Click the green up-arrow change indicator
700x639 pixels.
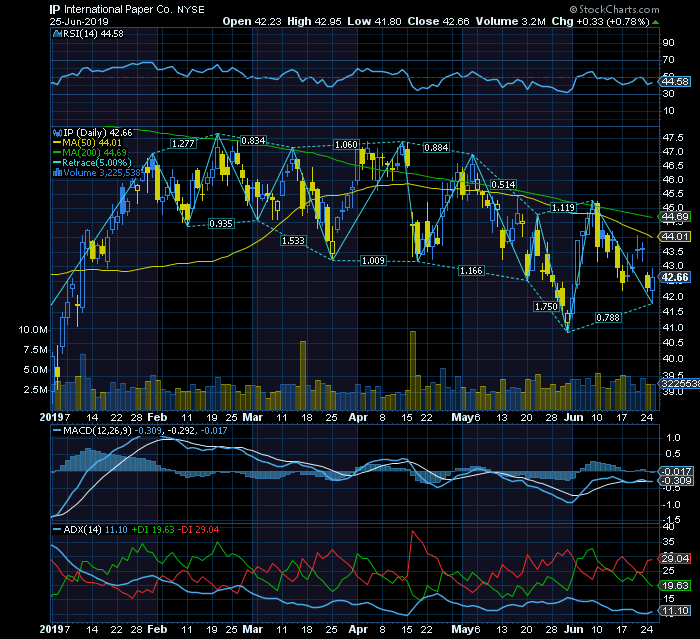point(655,22)
